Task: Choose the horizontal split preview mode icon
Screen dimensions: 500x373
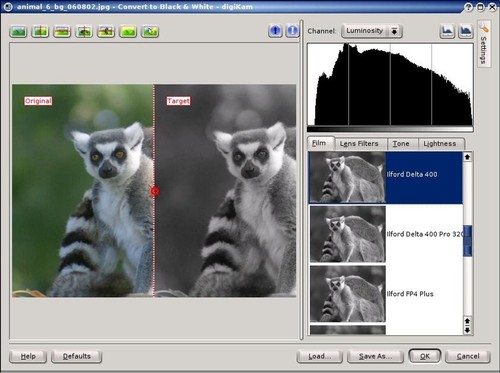Action: point(62,31)
